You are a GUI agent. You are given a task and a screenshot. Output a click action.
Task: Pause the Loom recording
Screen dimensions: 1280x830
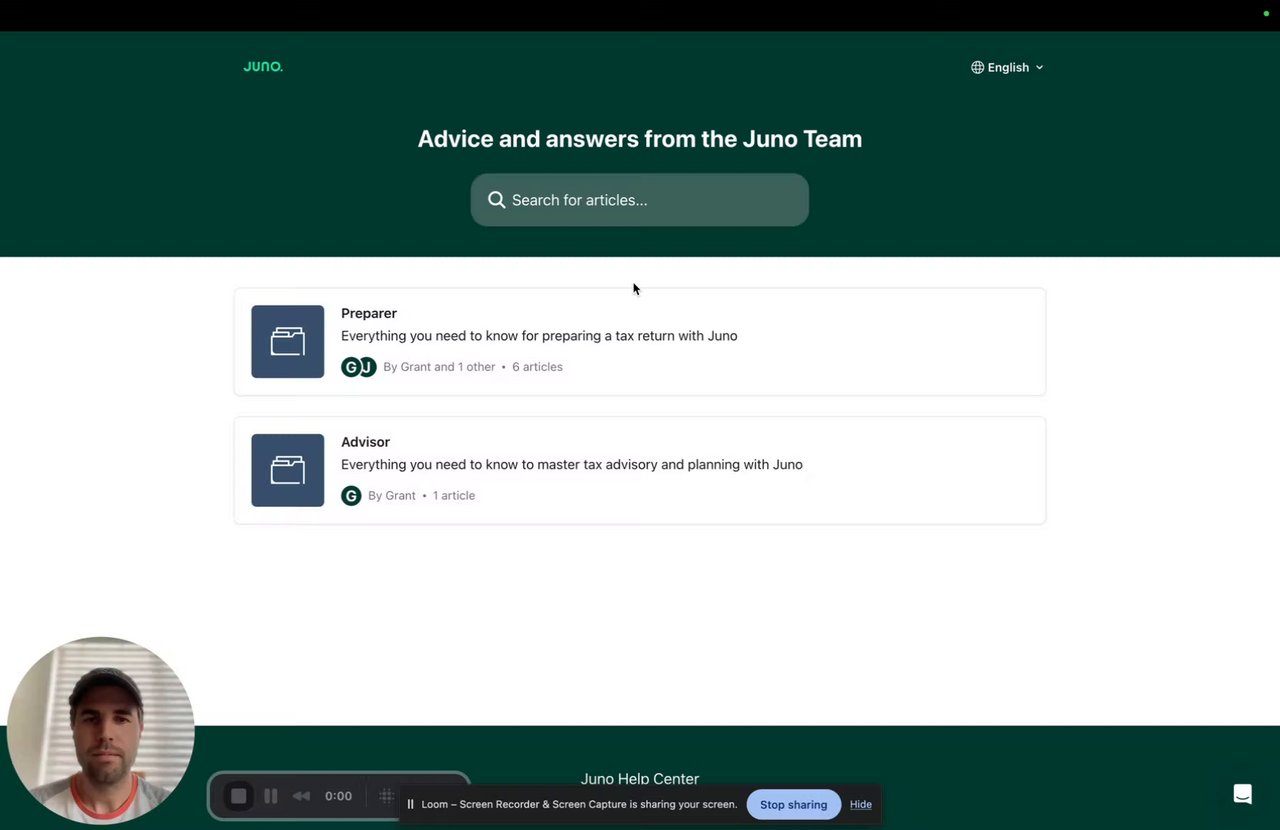[271, 796]
